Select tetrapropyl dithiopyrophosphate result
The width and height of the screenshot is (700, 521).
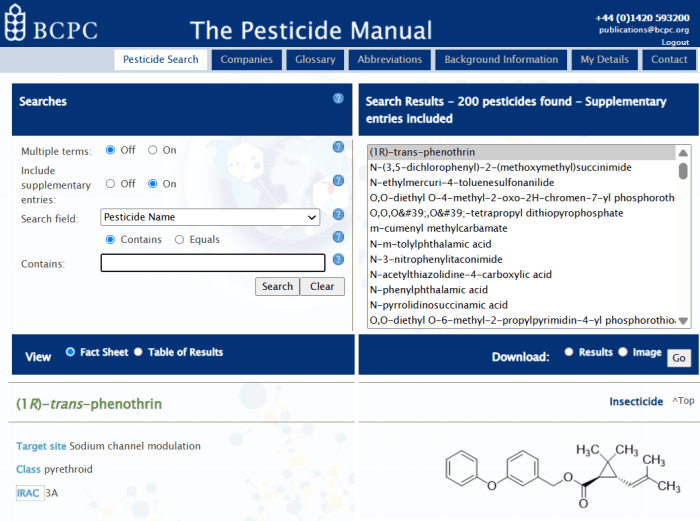click(522, 213)
